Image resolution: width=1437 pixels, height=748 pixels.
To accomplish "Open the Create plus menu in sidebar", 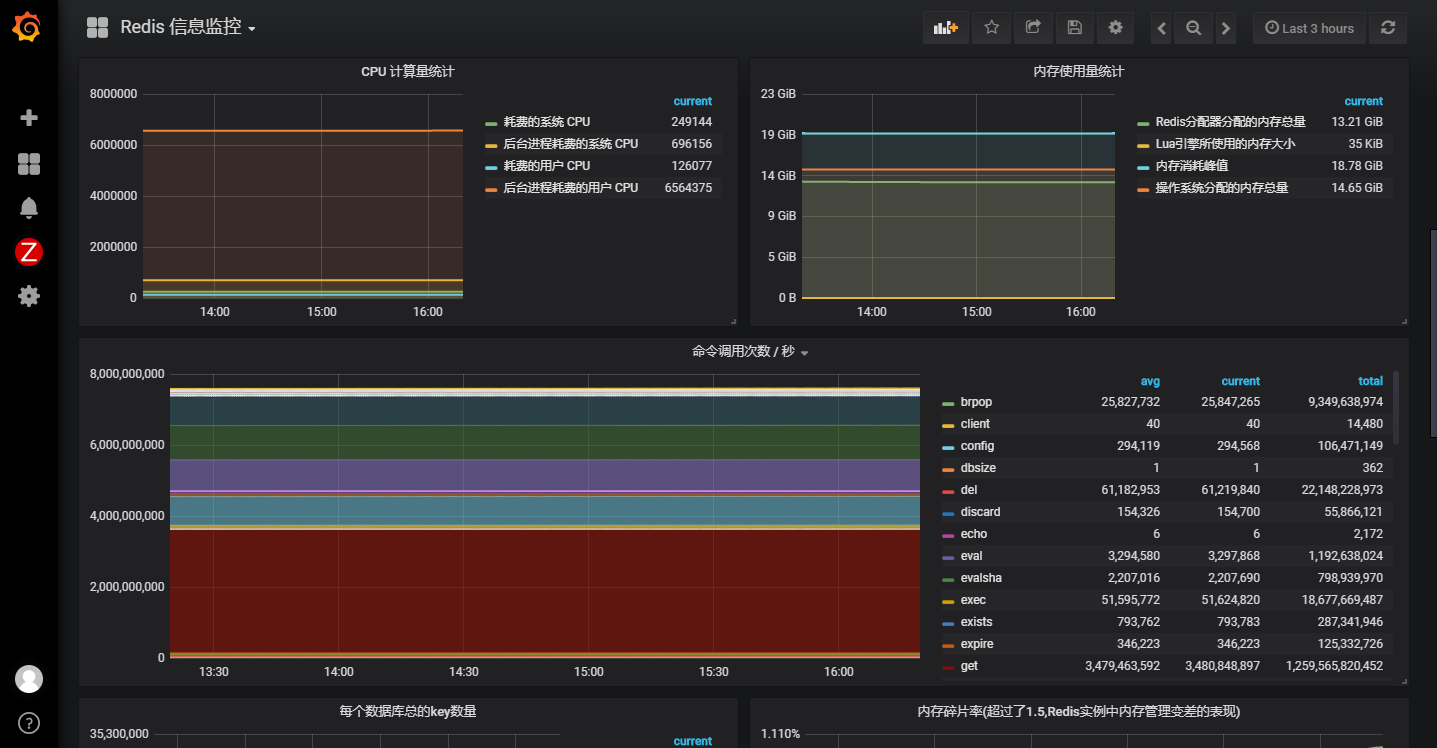I will [x=29, y=118].
